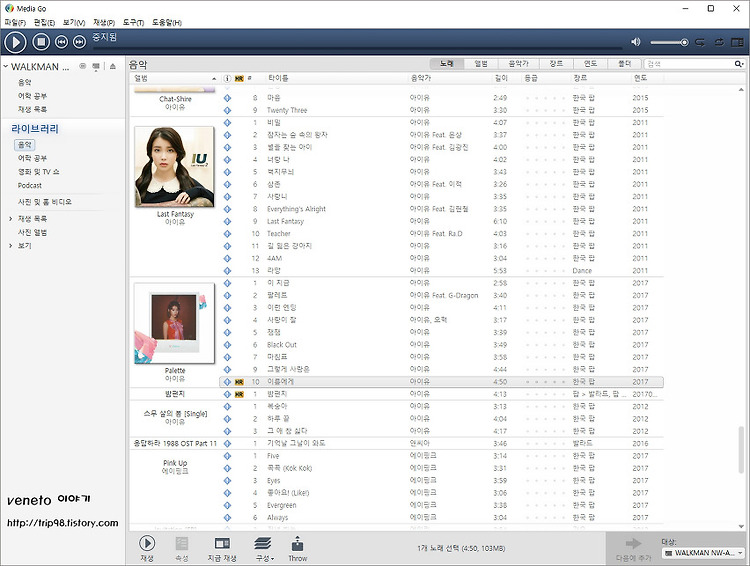The image size is (750, 566).
Task: Sort by the 타이틀 column header
Action: tap(278, 78)
